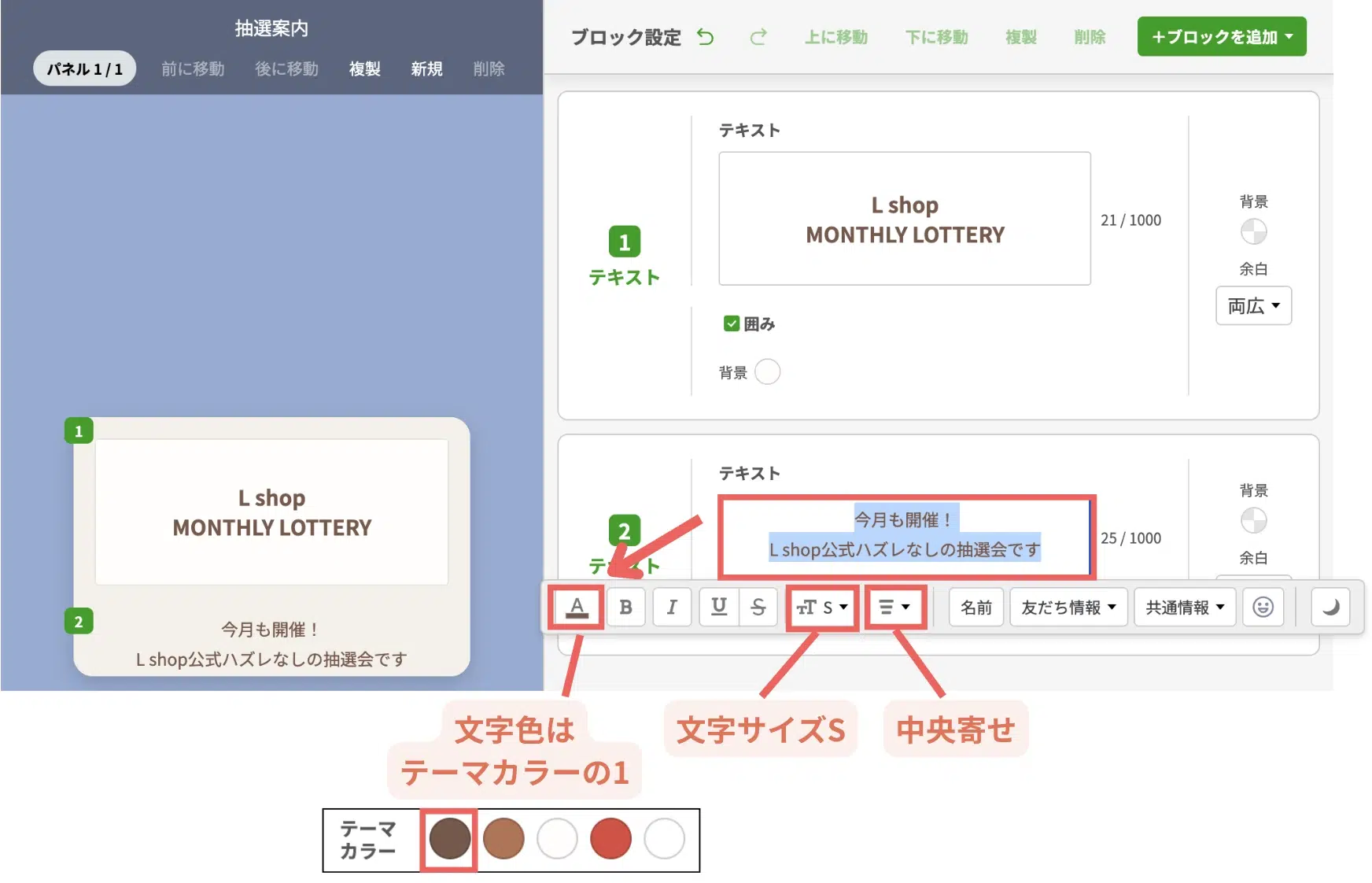Open the text color tool

coord(577,608)
